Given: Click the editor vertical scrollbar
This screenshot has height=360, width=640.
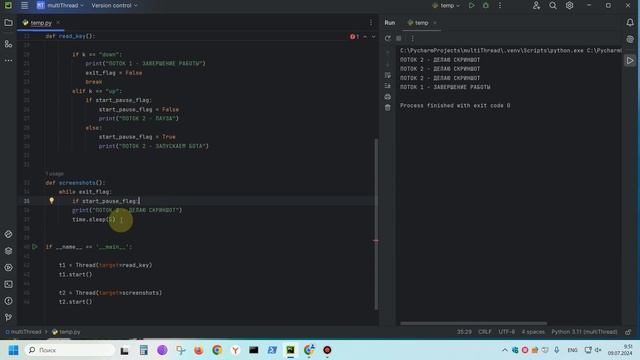Looking at the screenshot, I should point(376,224).
